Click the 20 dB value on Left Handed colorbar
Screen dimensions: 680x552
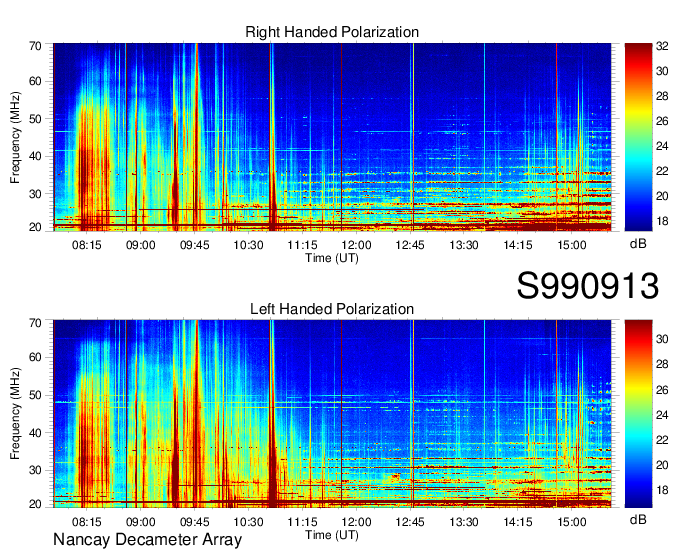click(662, 465)
